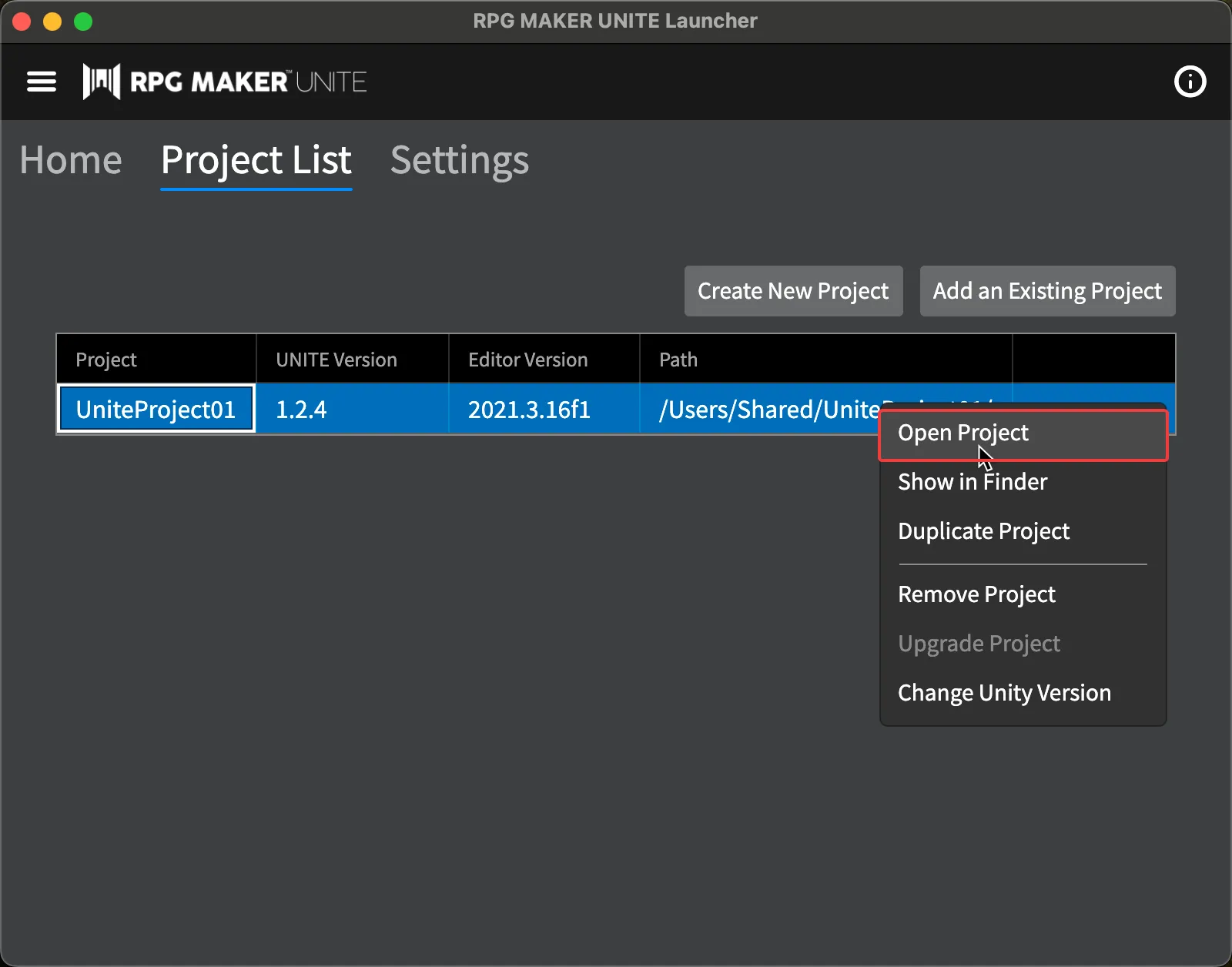This screenshot has height=967, width=1232.
Task: Open the hamburger menu icon
Action: click(42, 82)
